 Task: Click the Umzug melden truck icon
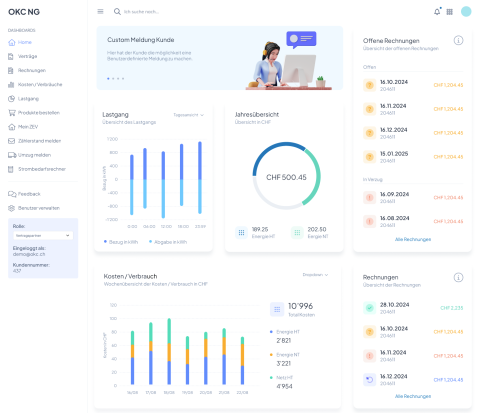point(12,155)
